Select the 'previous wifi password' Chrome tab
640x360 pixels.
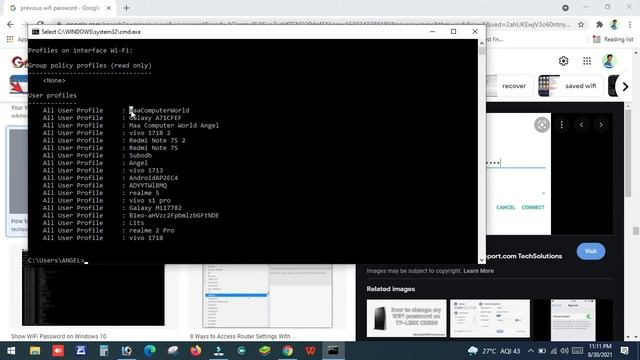[x=60, y=8]
